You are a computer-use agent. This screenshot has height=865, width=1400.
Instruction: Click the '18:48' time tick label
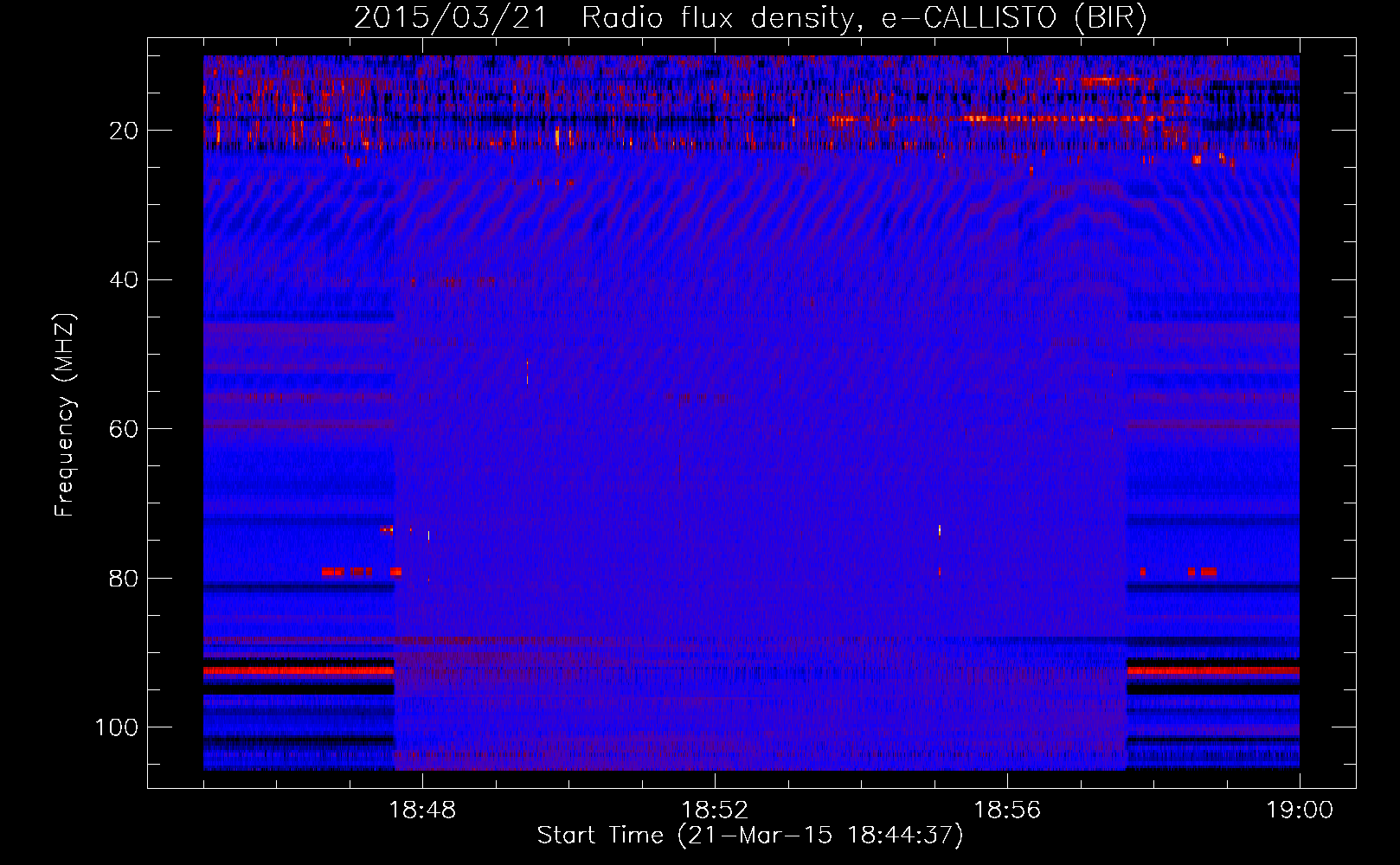click(422, 811)
